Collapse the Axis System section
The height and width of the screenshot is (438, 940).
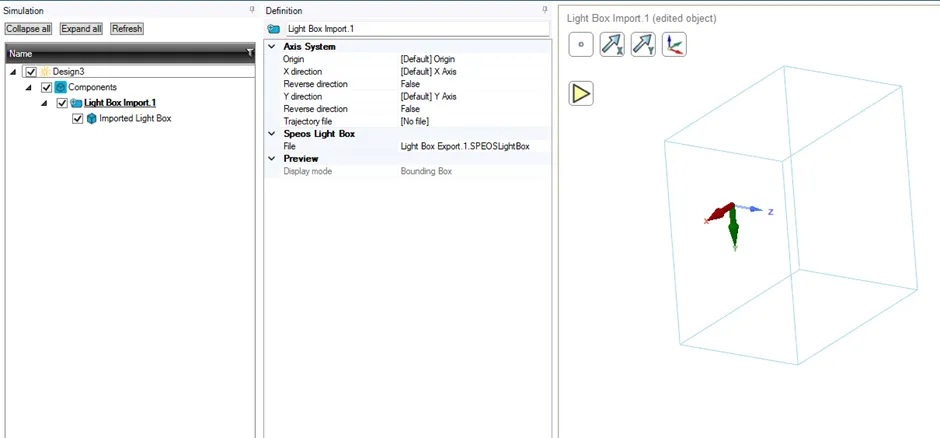[x=272, y=47]
